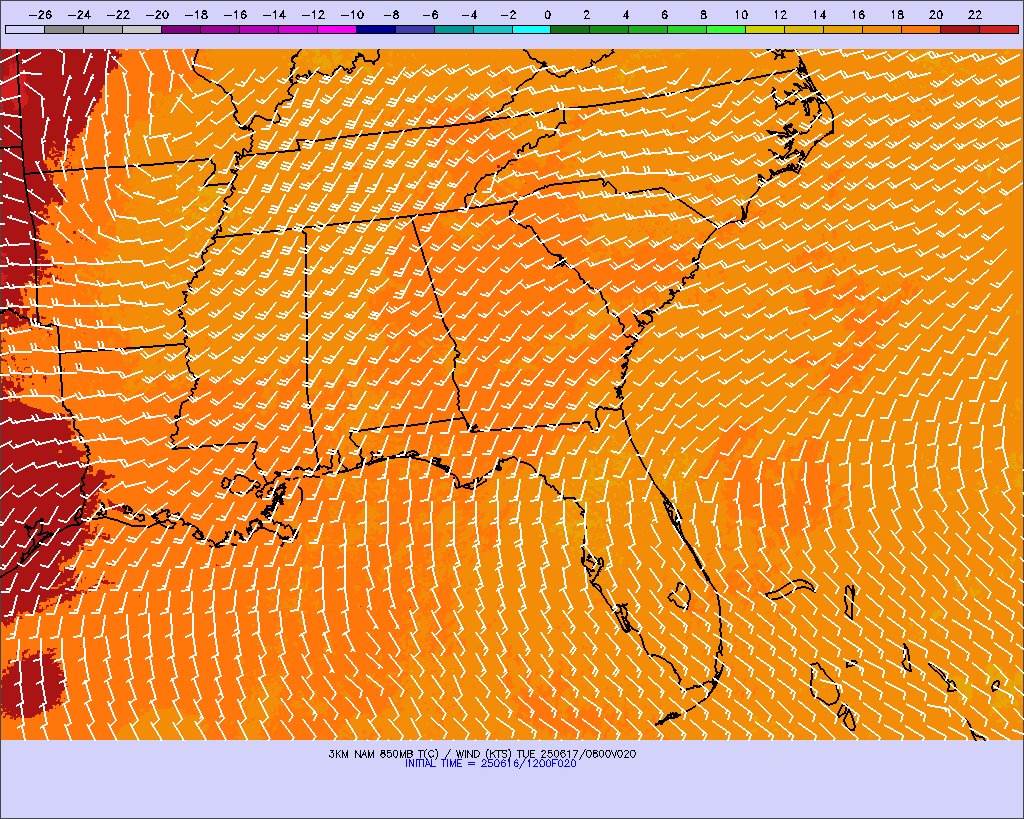
Task: Click the "-14" scale label
Action: point(274,15)
